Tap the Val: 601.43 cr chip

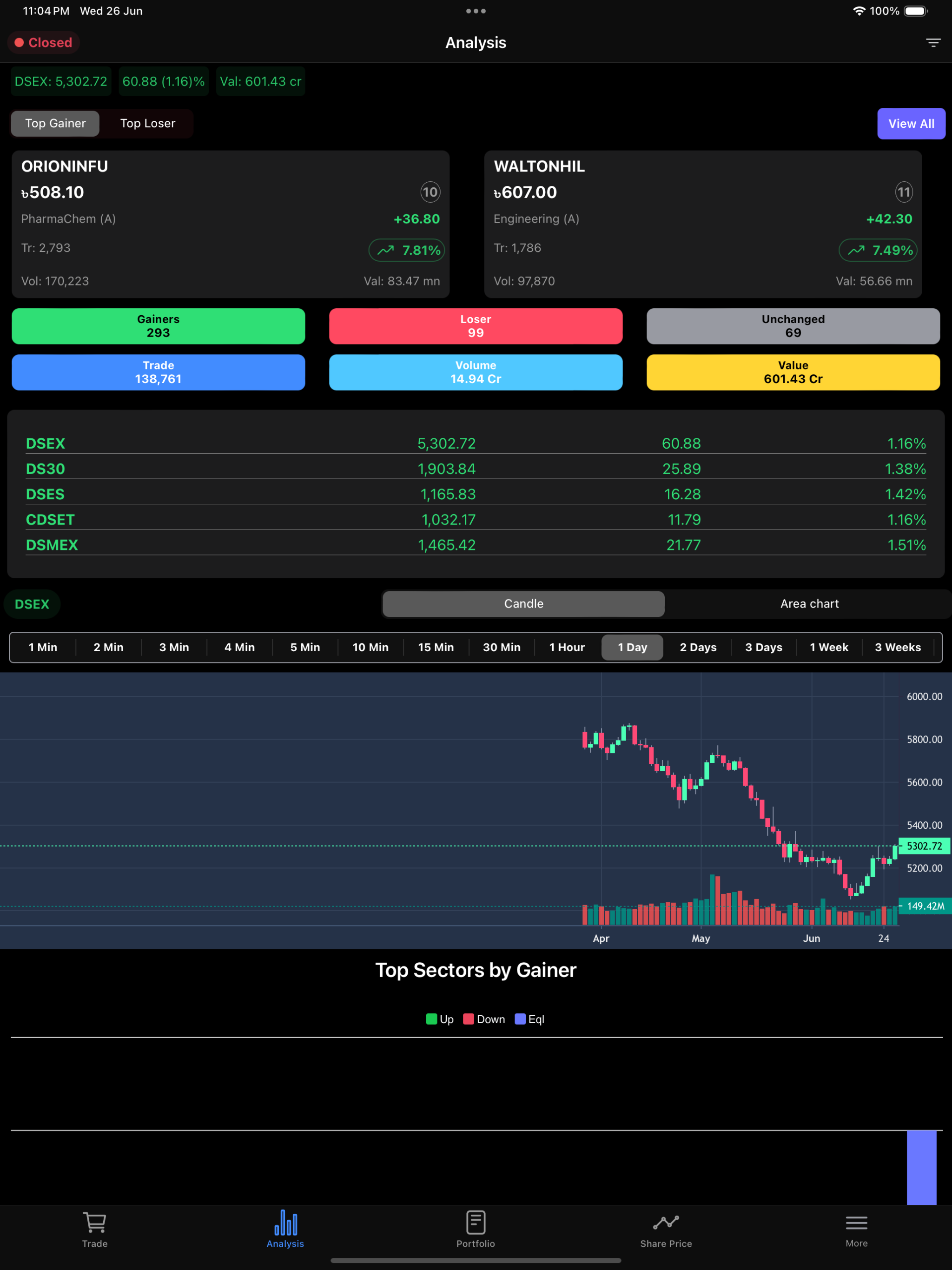261,81
